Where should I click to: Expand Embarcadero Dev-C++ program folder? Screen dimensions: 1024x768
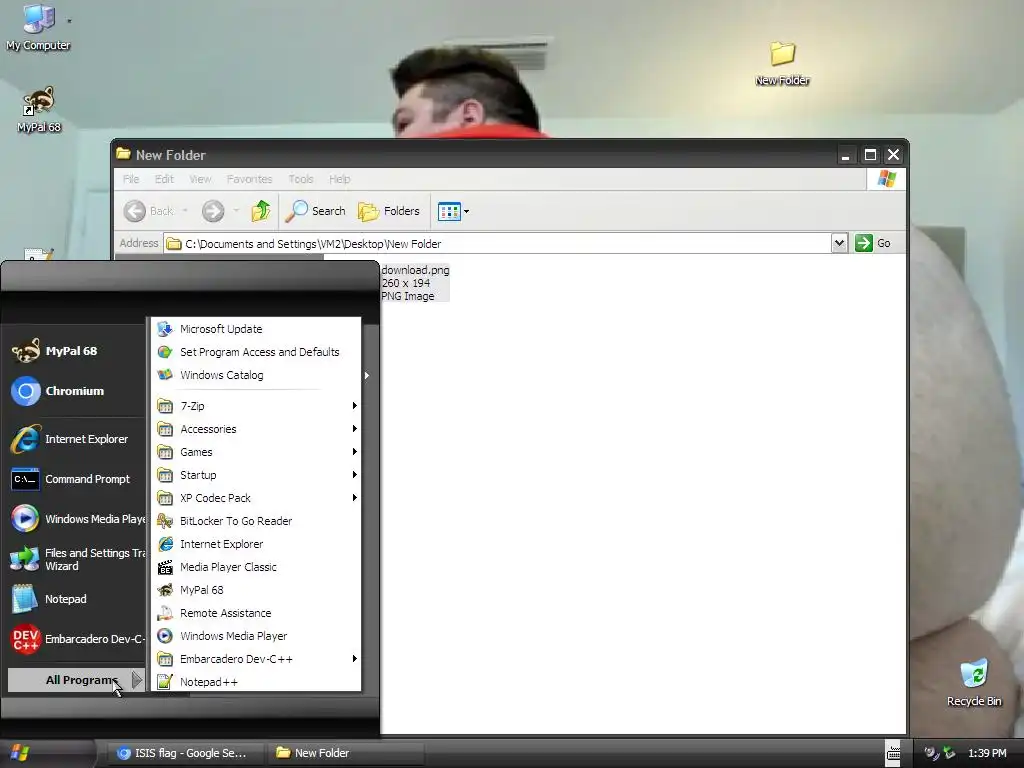pyautogui.click(x=256, y=659)
